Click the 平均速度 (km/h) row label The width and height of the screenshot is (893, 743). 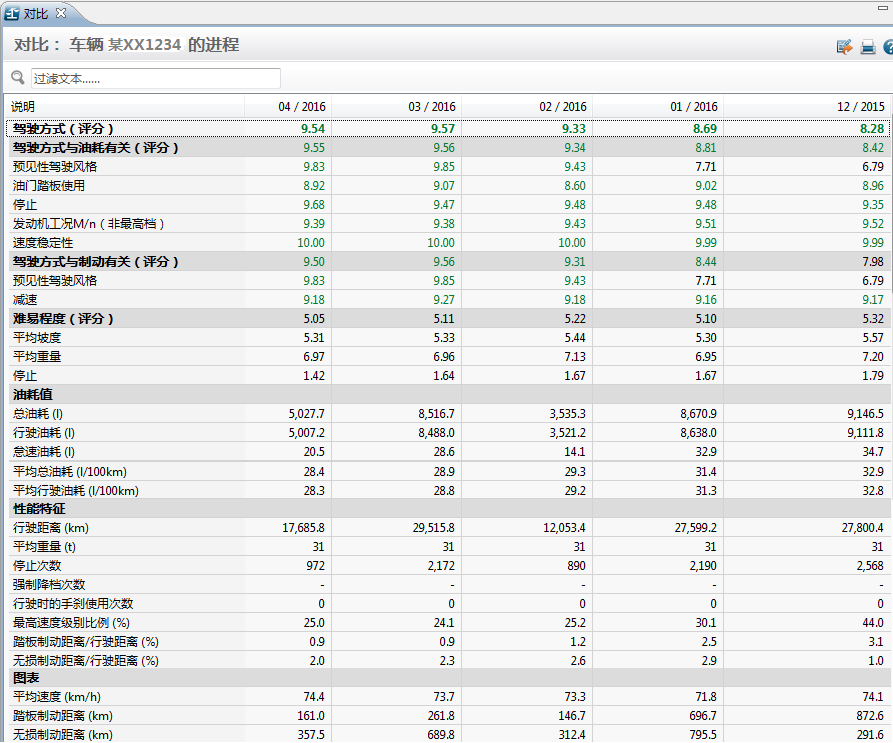57,698
